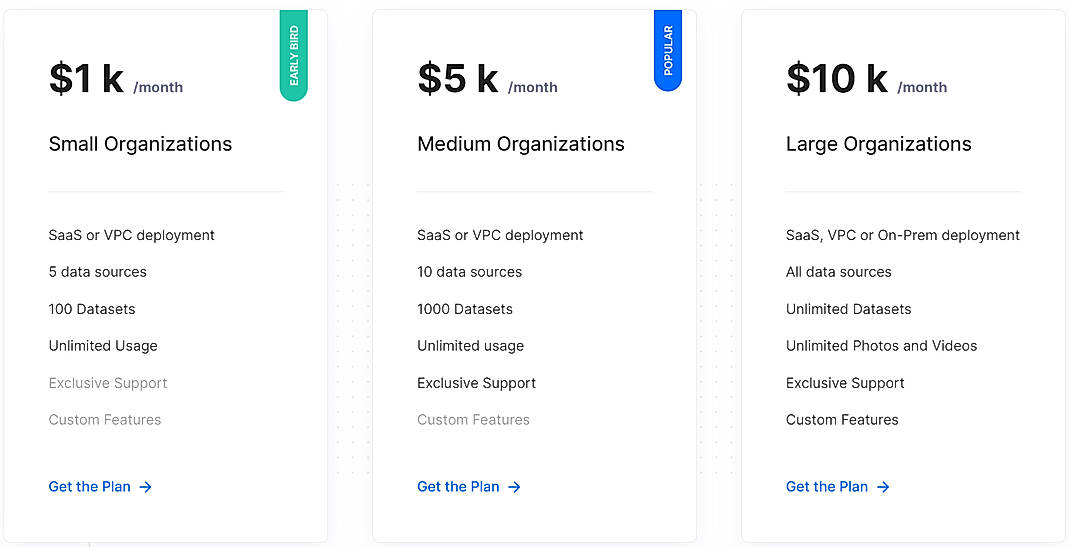The image size is (1070, 547).
Task: Click 'All data sources' feature text
Action: (x=839, y=271)
